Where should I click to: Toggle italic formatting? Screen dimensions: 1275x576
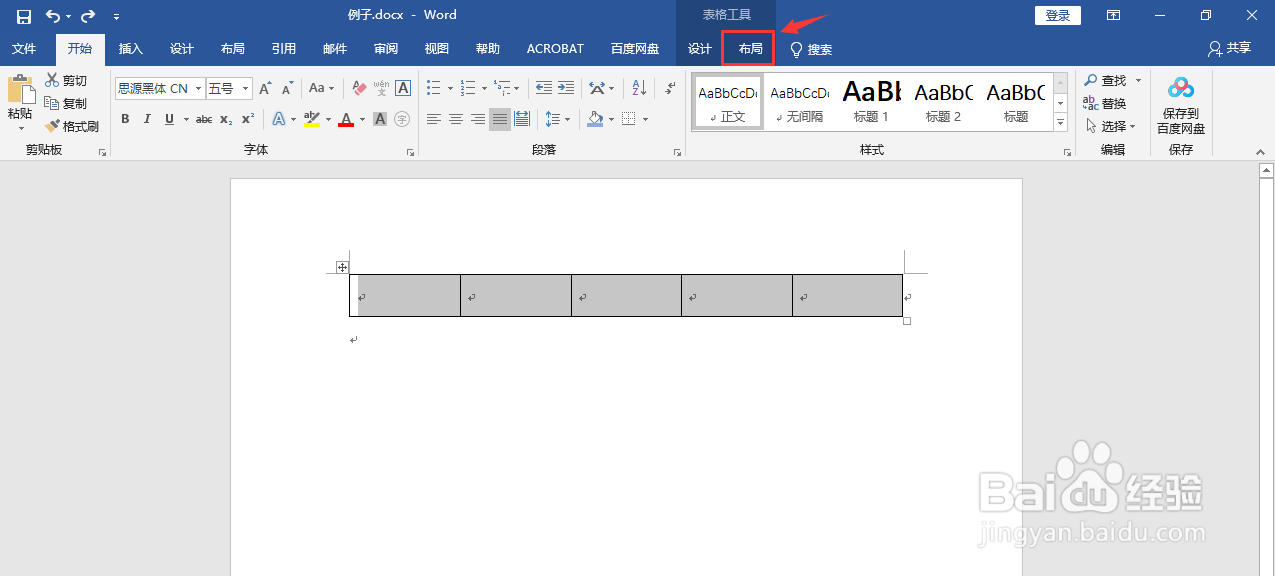point(148,118)
